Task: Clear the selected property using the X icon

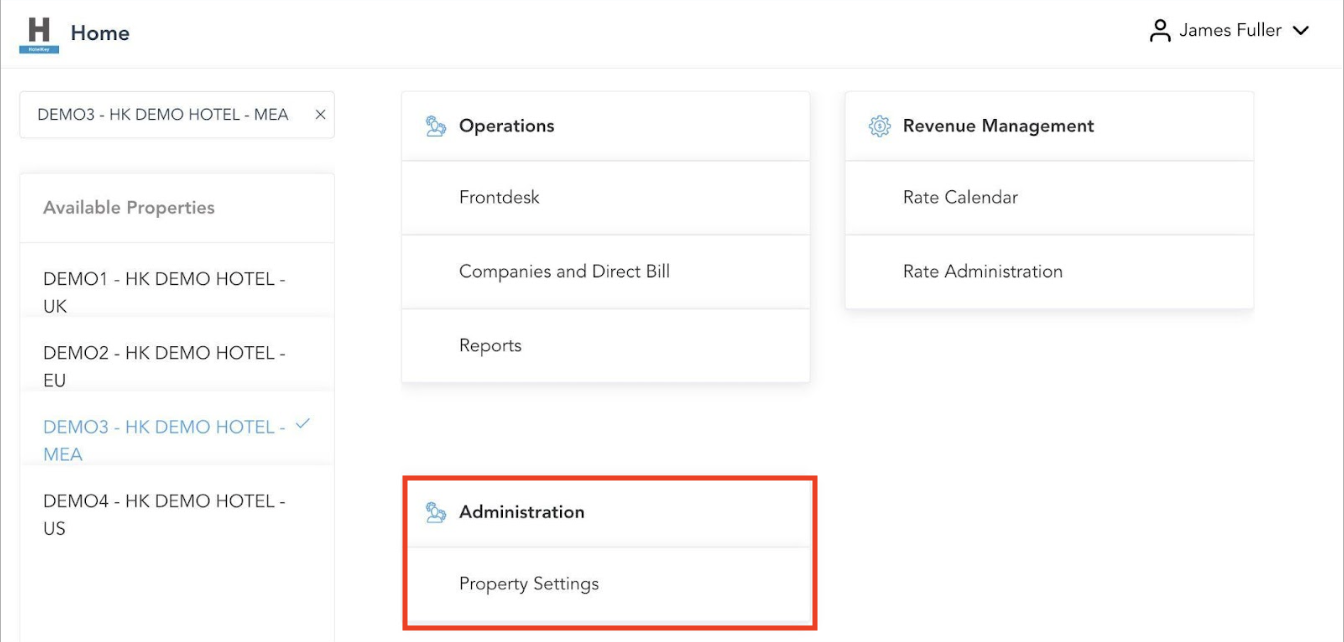Action: 320,114
